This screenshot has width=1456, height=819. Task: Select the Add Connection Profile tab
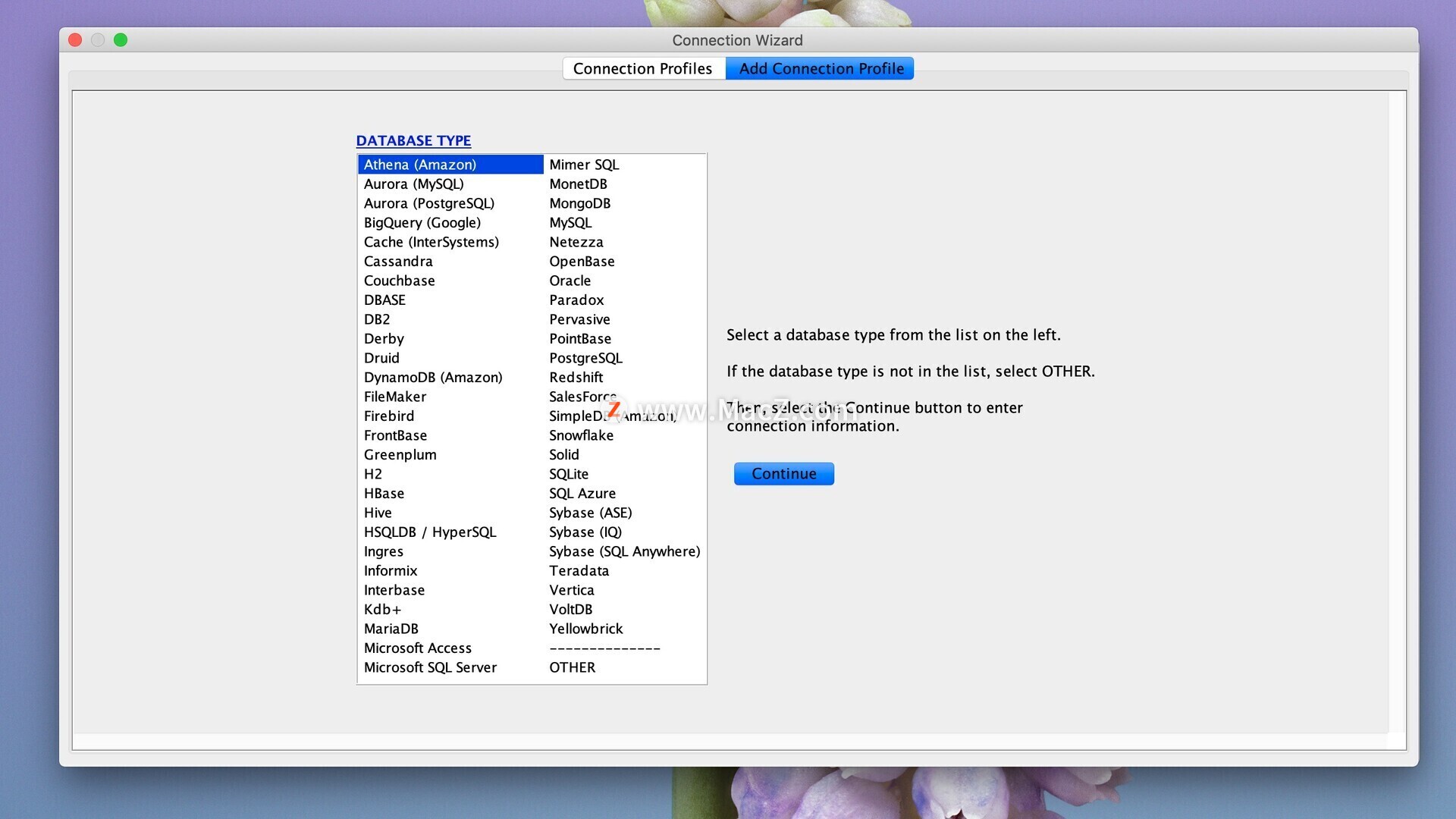coord(821,68)
